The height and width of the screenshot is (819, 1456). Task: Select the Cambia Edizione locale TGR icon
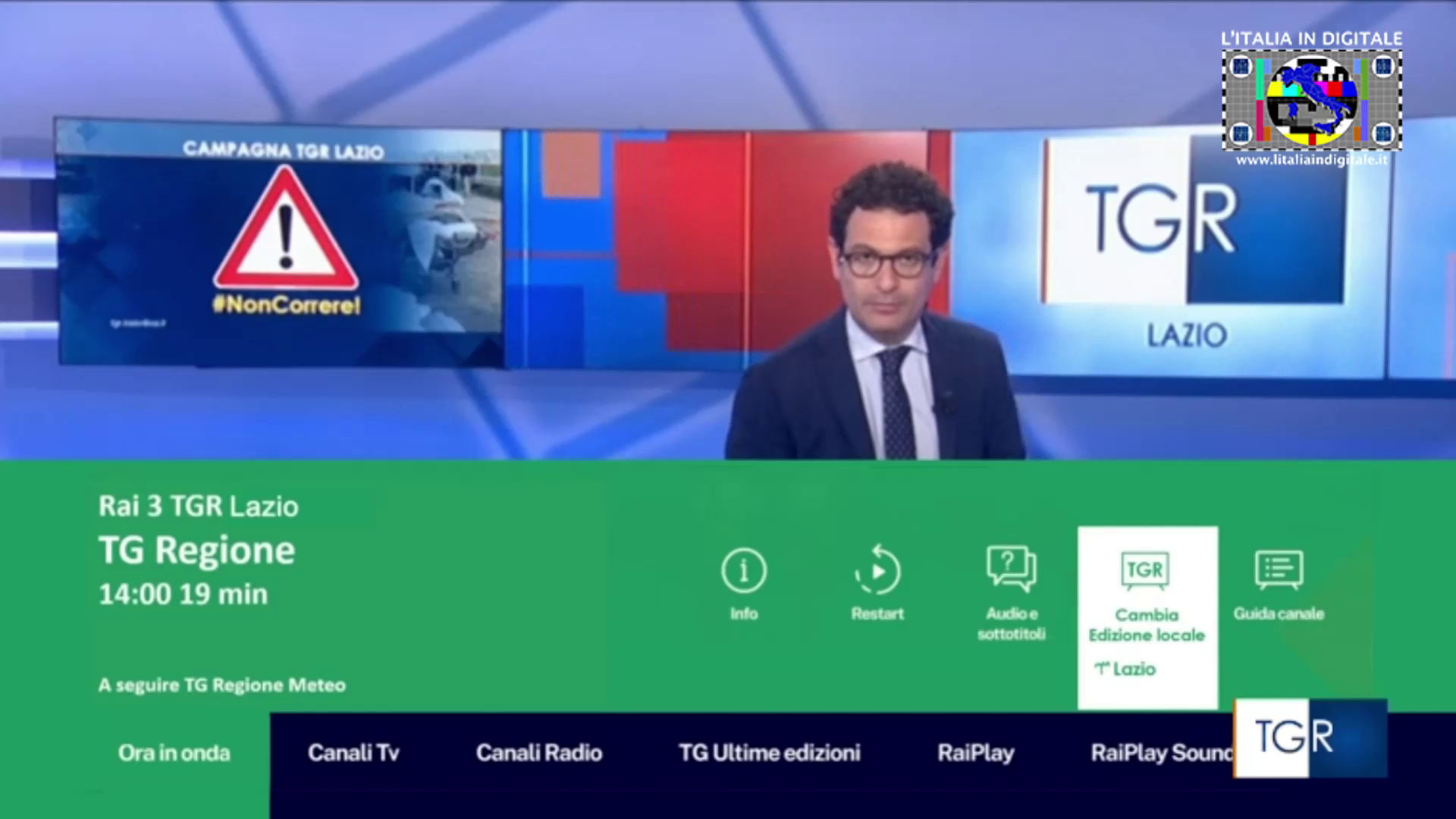tap(1145, 570)
